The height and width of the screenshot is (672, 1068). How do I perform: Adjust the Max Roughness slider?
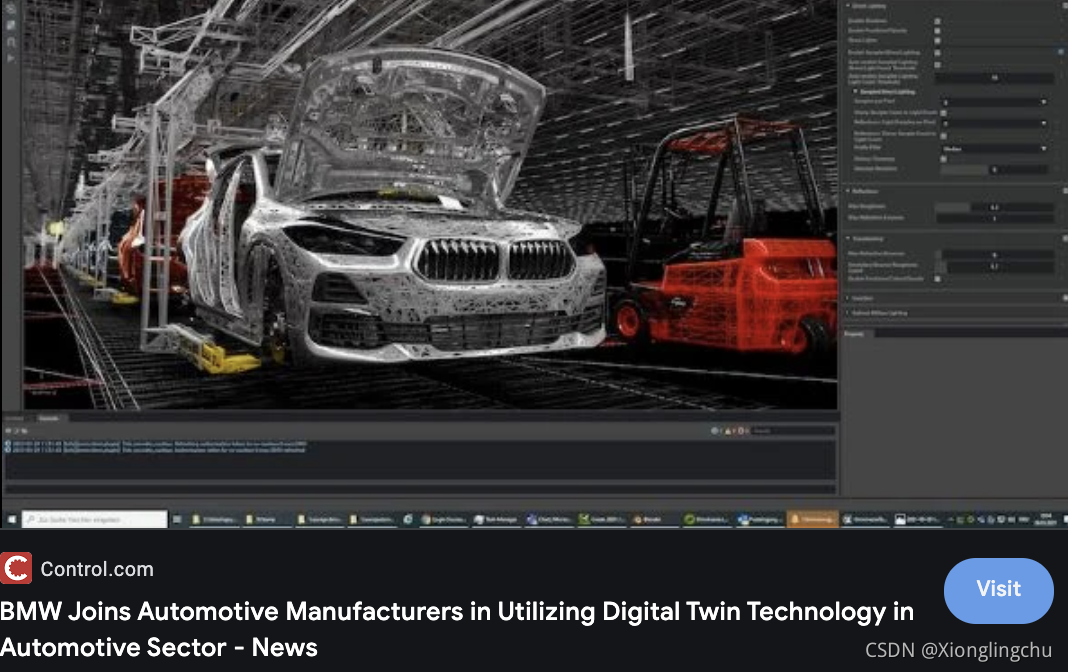coord(994,207)
